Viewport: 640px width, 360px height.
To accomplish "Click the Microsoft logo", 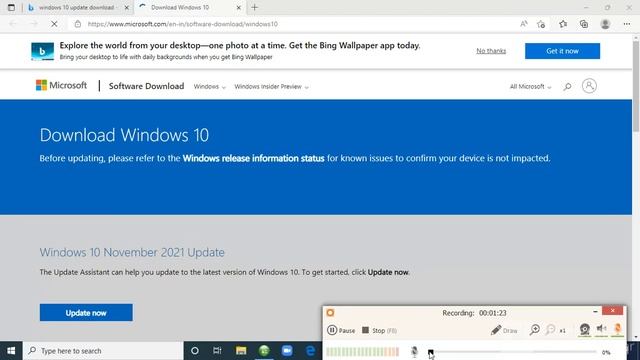I will coord(61,85).
